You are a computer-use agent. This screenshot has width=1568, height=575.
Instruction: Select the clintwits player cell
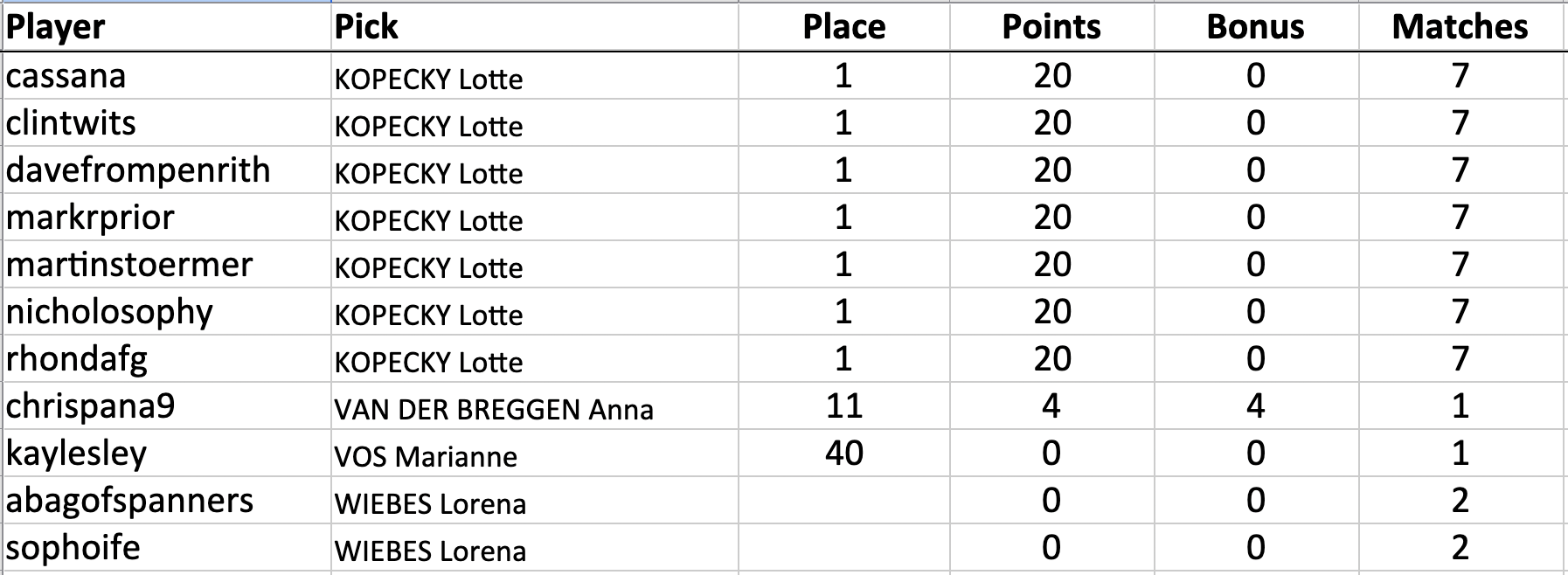[x=166, y=123]
